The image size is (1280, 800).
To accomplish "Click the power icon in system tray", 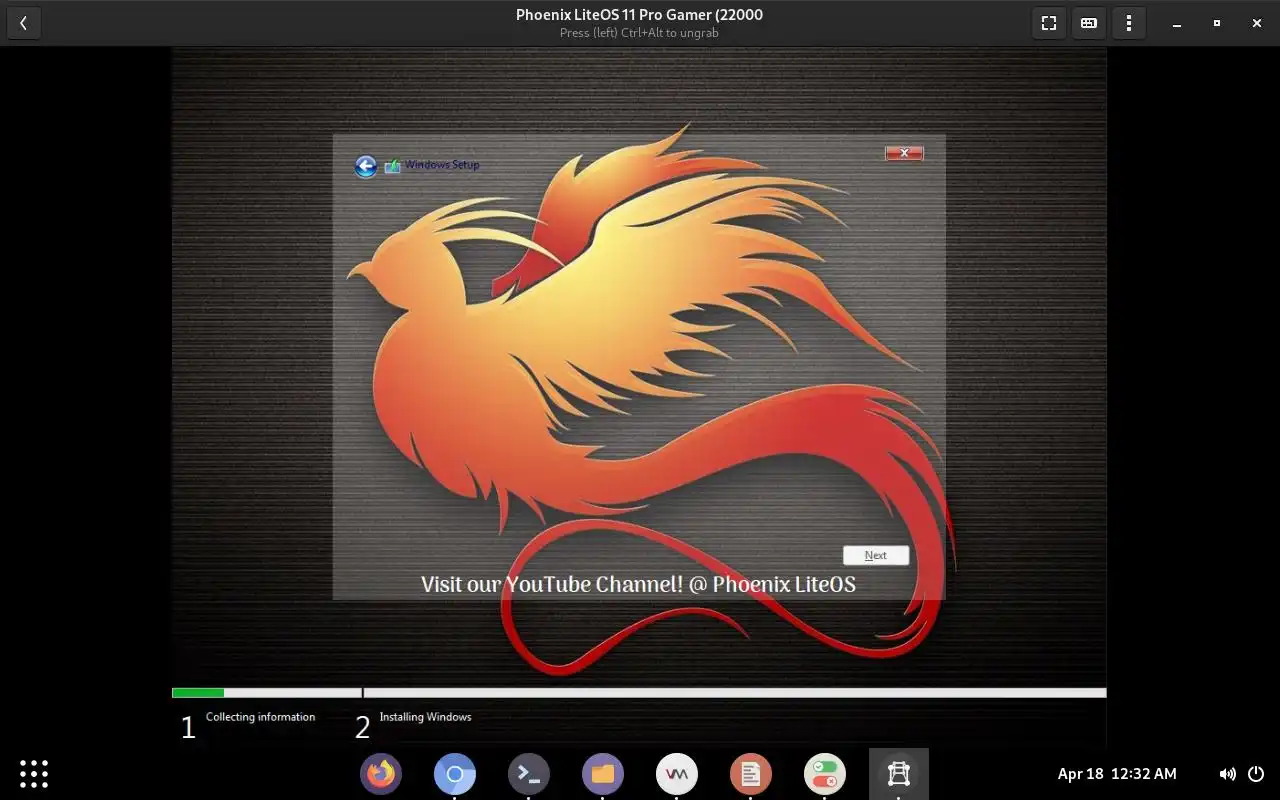I will (1257, 774).
